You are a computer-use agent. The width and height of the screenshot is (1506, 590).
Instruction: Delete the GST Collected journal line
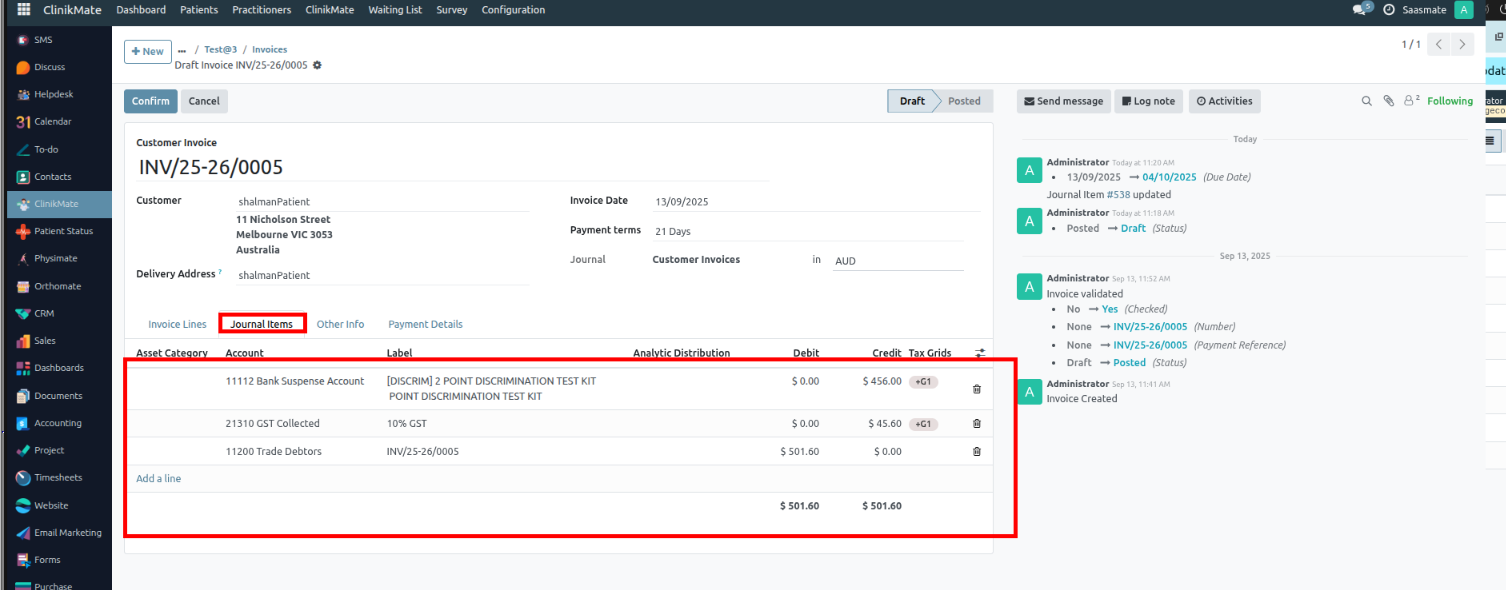click(977, 424)
